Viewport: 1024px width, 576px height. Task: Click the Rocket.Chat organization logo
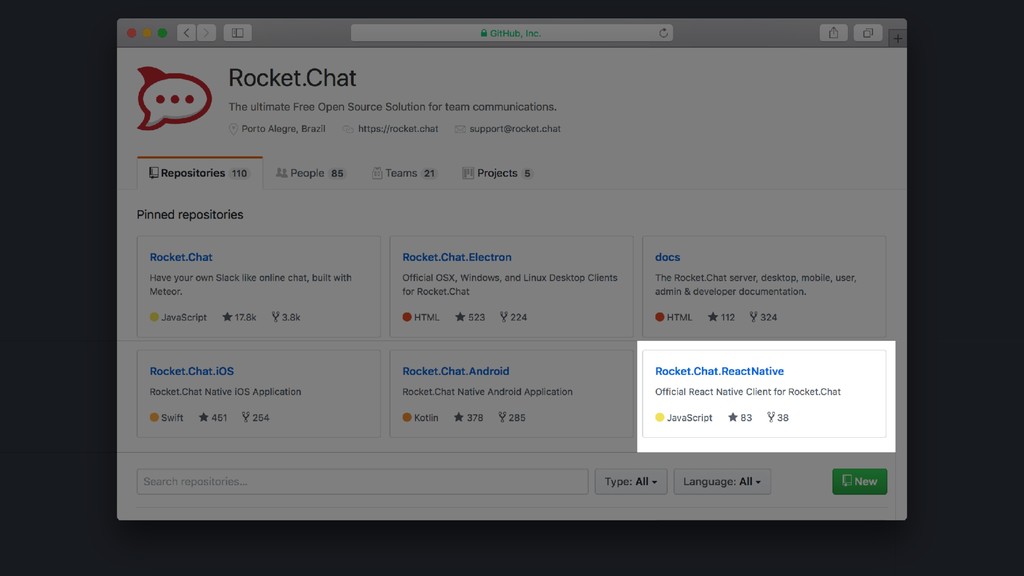[174, 98]
